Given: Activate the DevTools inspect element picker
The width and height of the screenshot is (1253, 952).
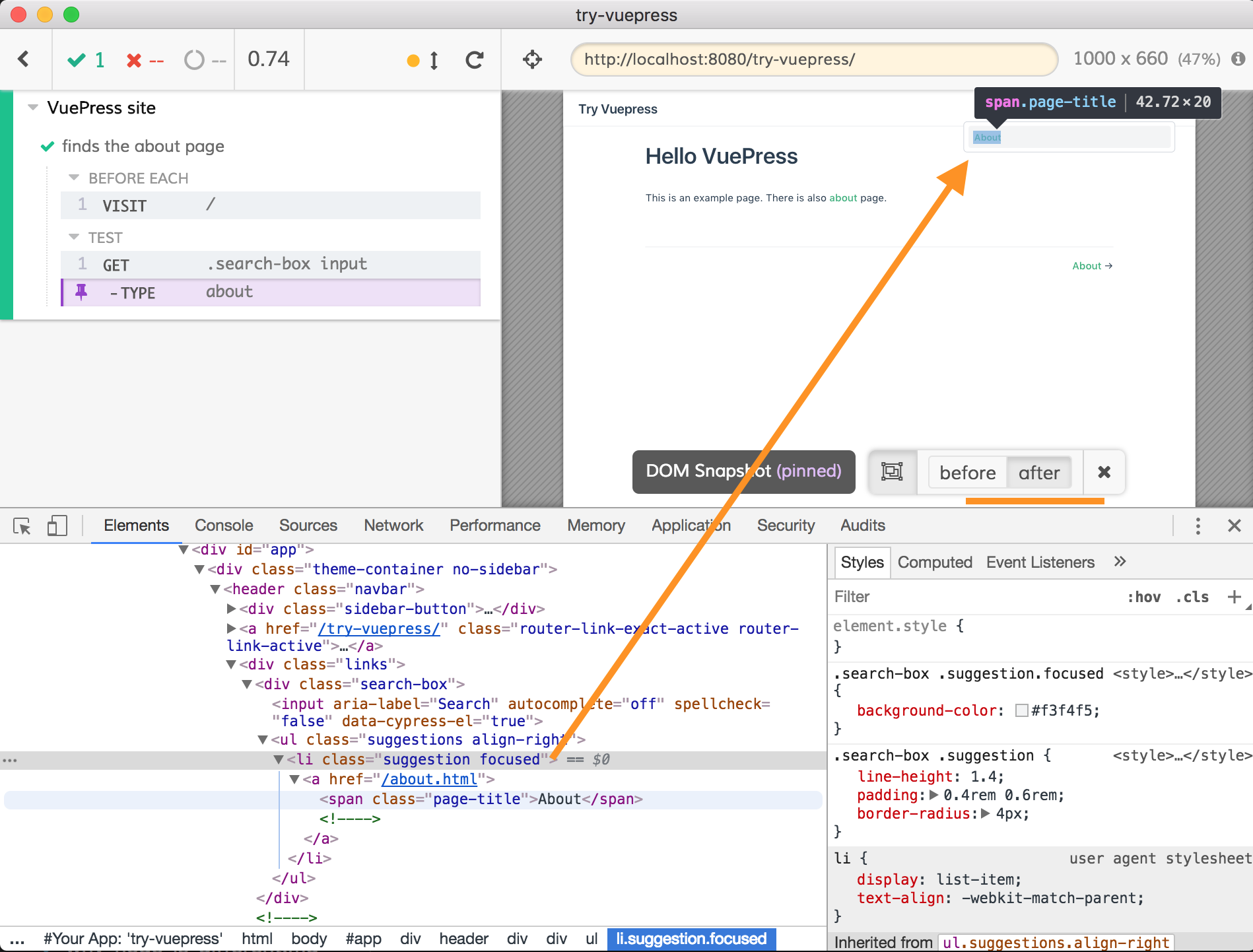Looking at the screenshot, I should [x=22, y=526].
